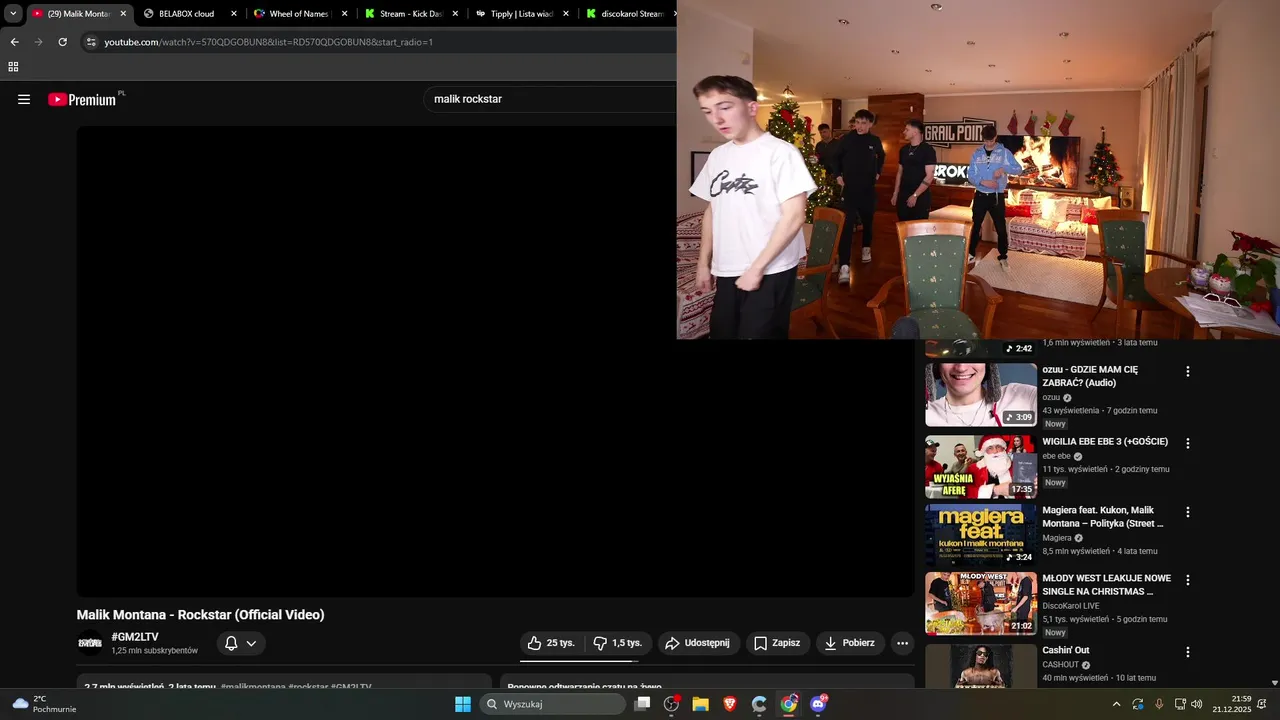Dislike the video (1,5 tys. thumbs down)
The height and width of the screenshot is (720, 1280).
[x=619, y=643]
